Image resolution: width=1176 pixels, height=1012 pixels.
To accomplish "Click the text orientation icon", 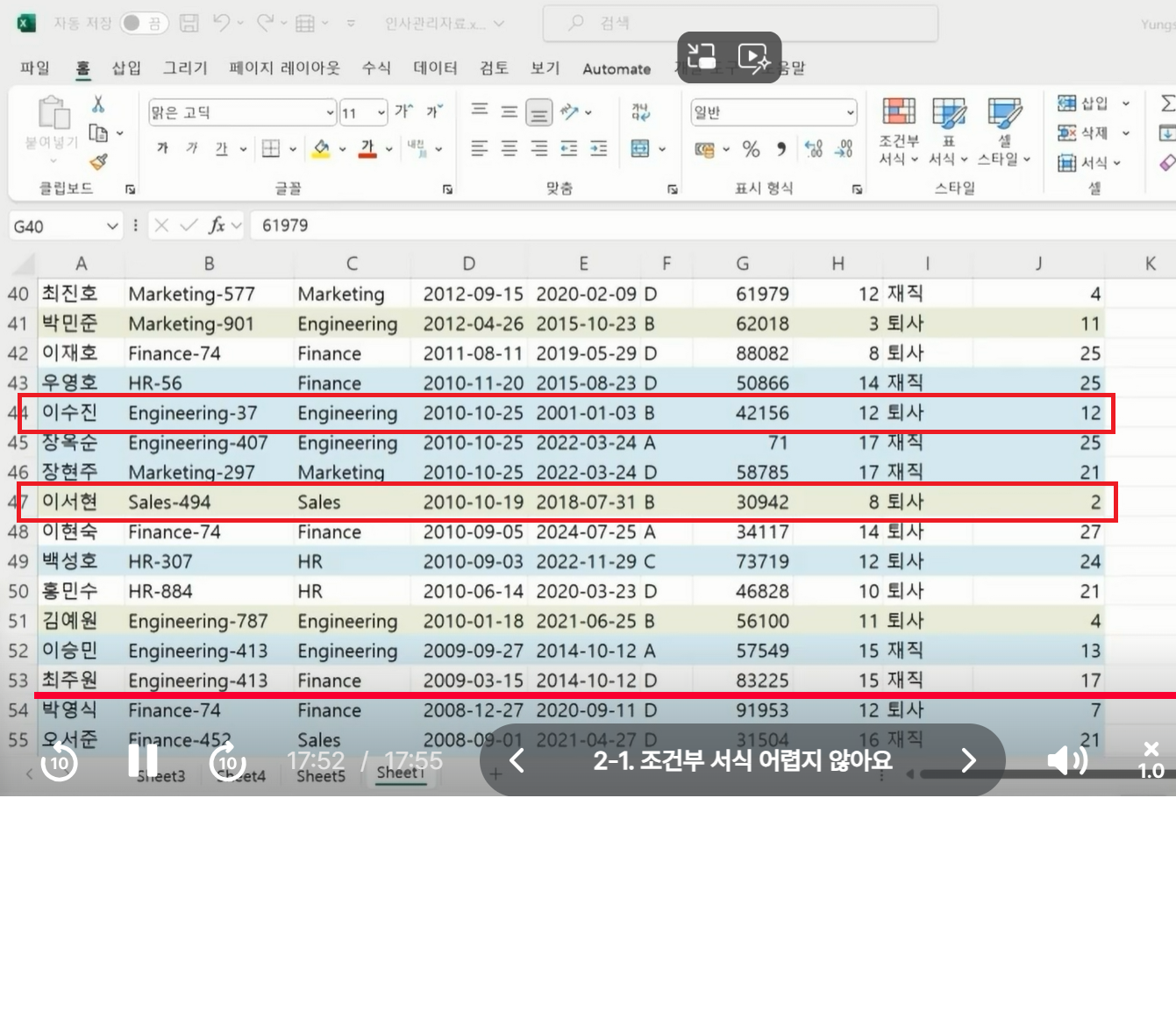I will point(569,111).
